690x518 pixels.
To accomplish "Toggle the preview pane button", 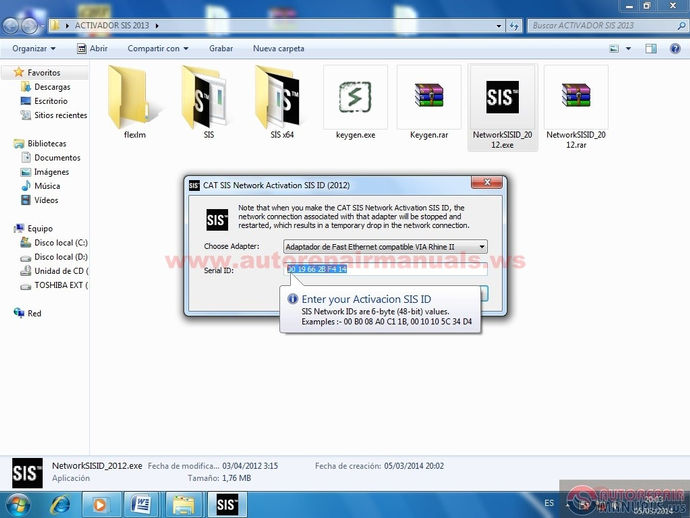I will (x=651, y=48).
